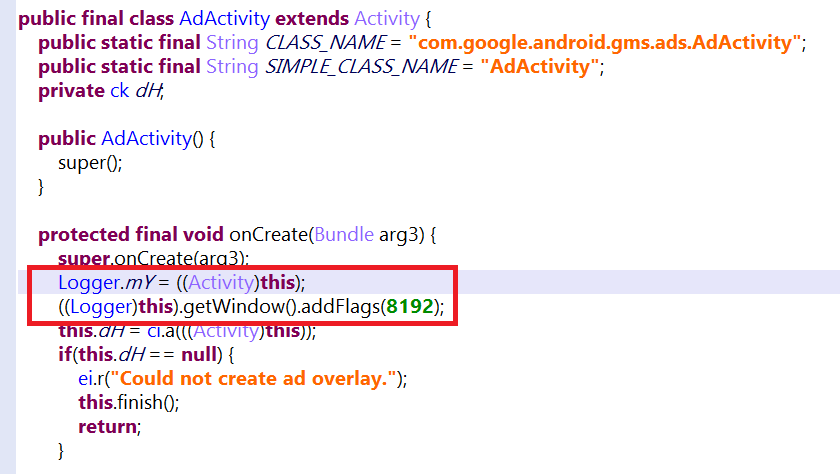Click the onCreate method name in its signature
Image resolution: width=840 pixels, height=474 pixels.
pyautogui.click(x=268, y=235)
